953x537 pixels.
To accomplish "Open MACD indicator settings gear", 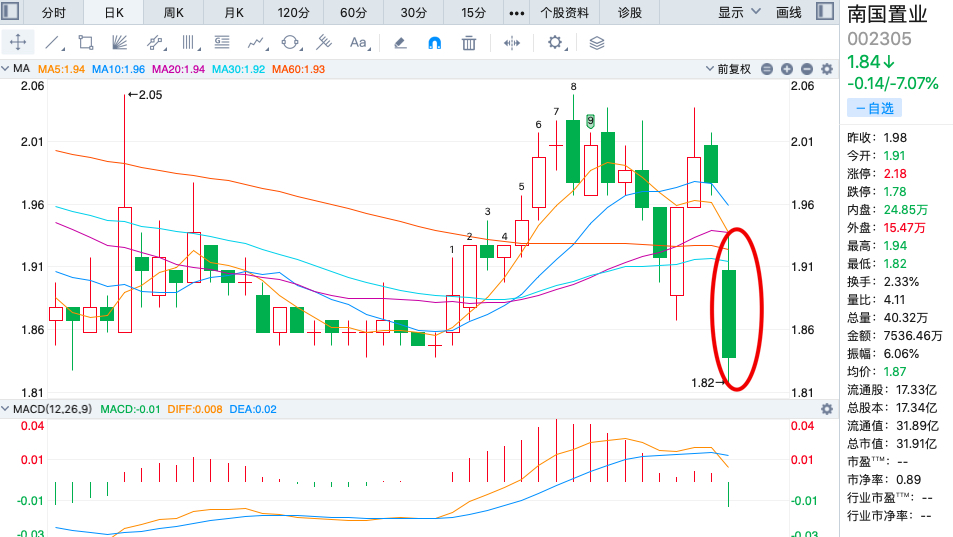I will 827,409.
